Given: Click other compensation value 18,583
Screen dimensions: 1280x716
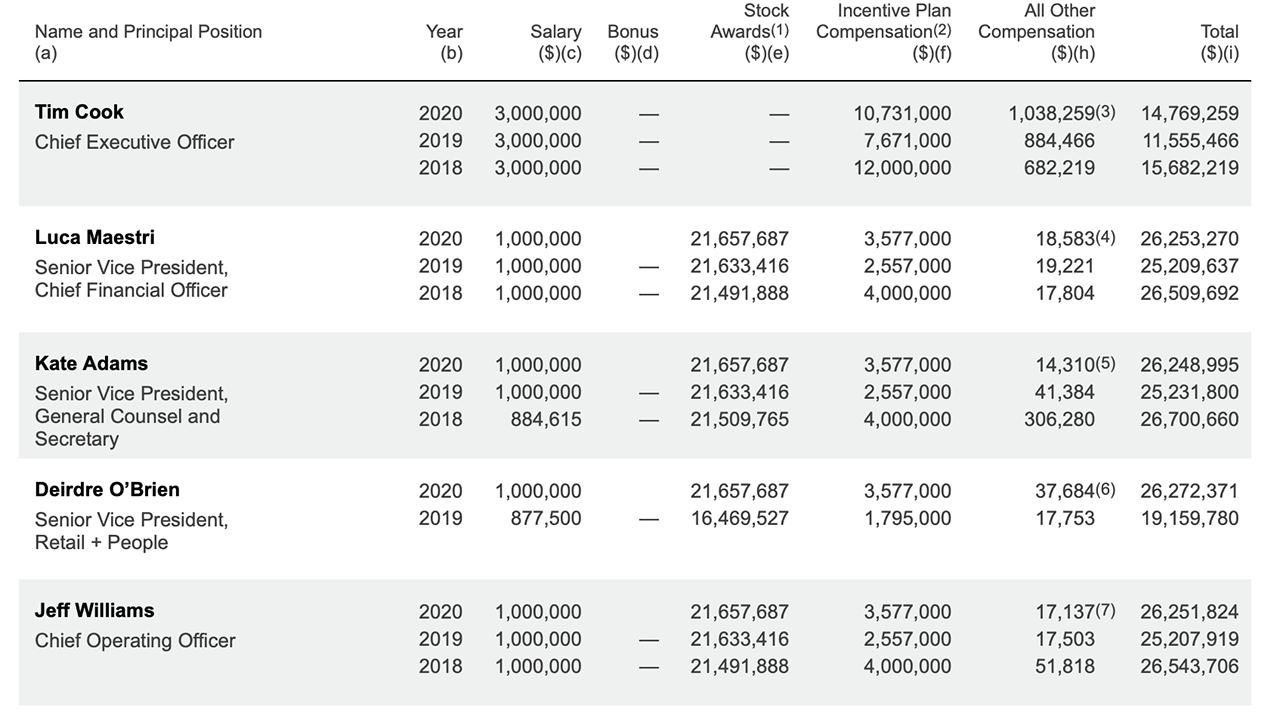Looking at the screenshot, I should (x=1065, y=239).
